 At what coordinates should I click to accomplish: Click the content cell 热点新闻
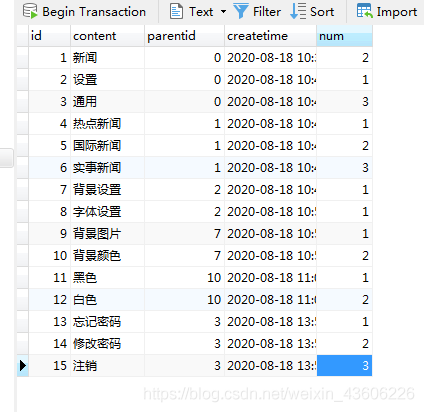(x=107, y=124)
